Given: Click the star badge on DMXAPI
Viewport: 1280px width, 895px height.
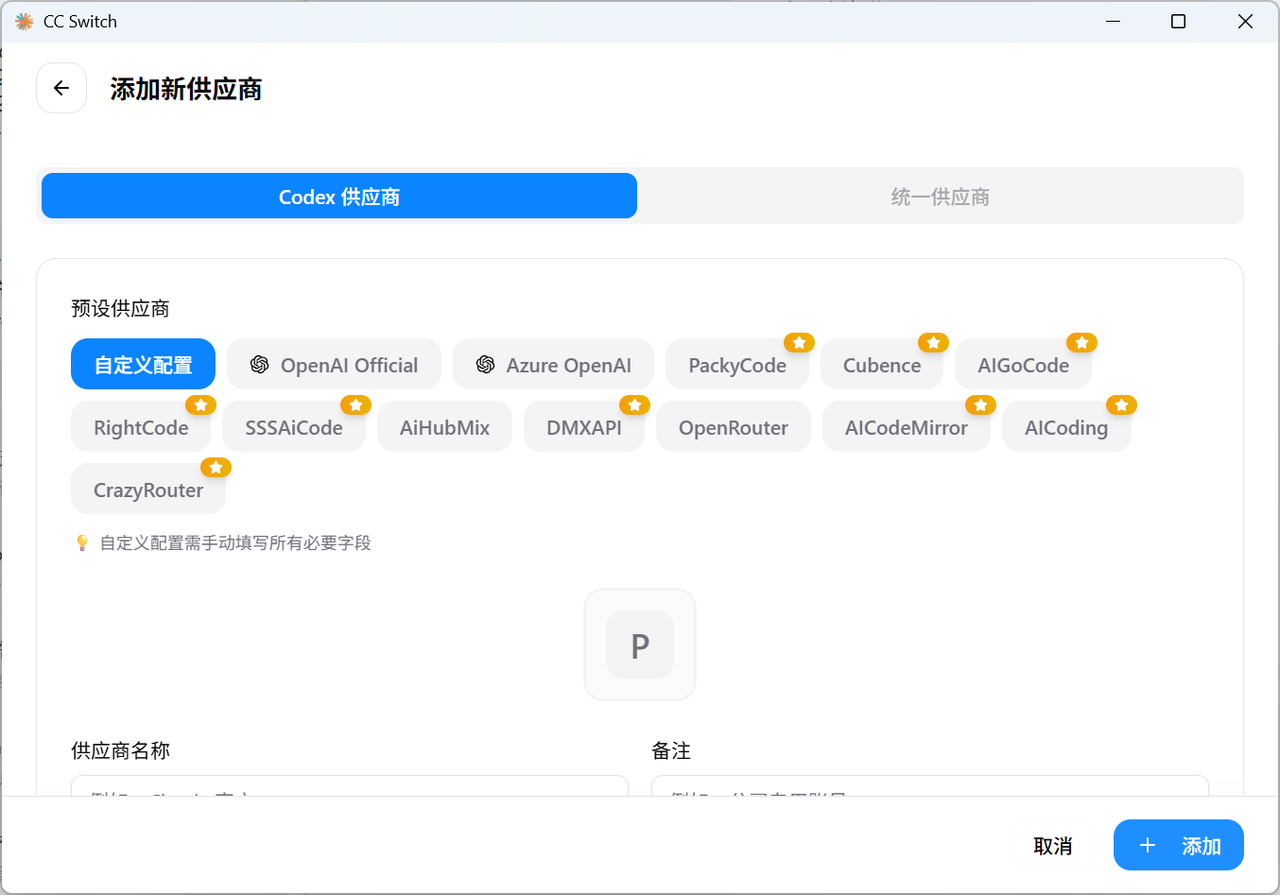Looking at the screenshot, I should pos(635,405).
